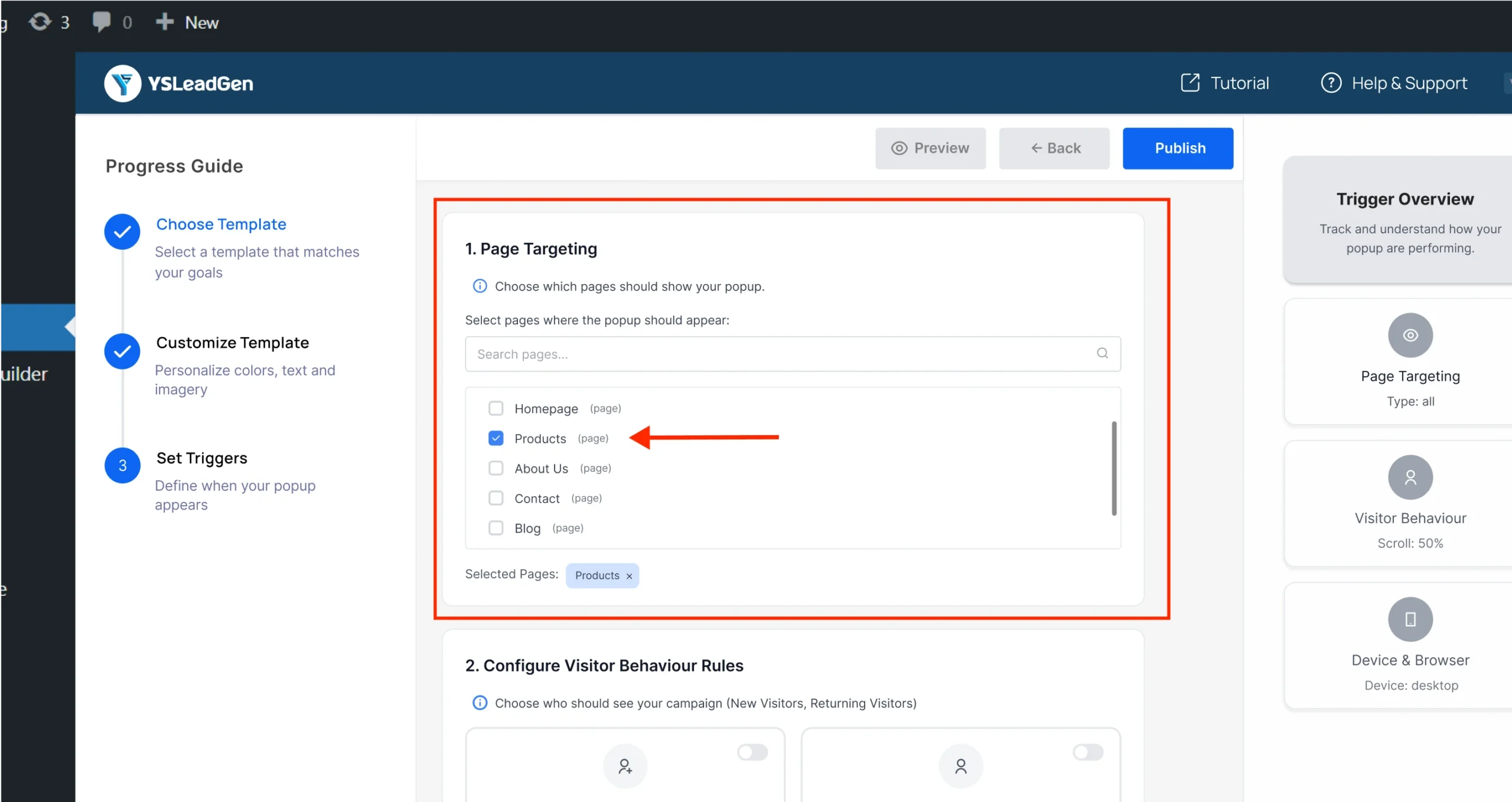This screenshot has height=802, width=1512.
Task: Click the Choose Template completed checkmark circle
Action: coord(122,232)
